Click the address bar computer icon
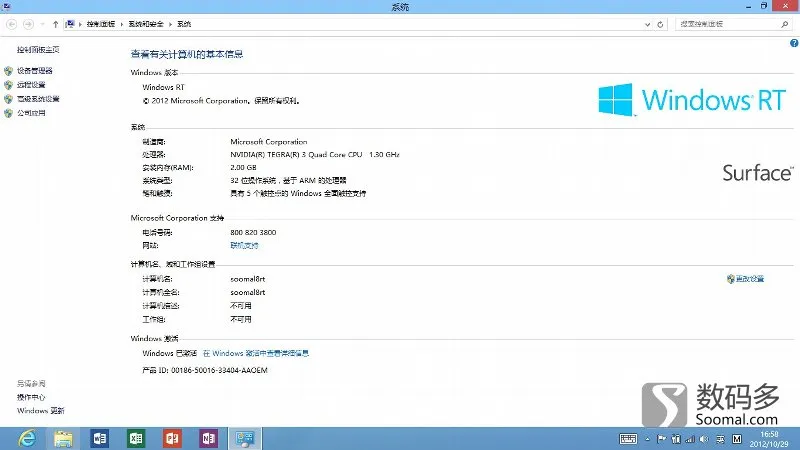Image resolution: width=800 pixels, height=450 pixels. [x=70, y=24]
